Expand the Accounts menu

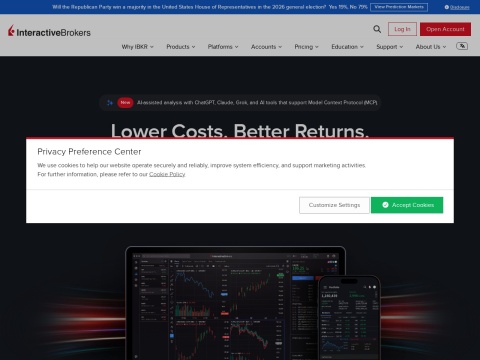coord(266,47)
